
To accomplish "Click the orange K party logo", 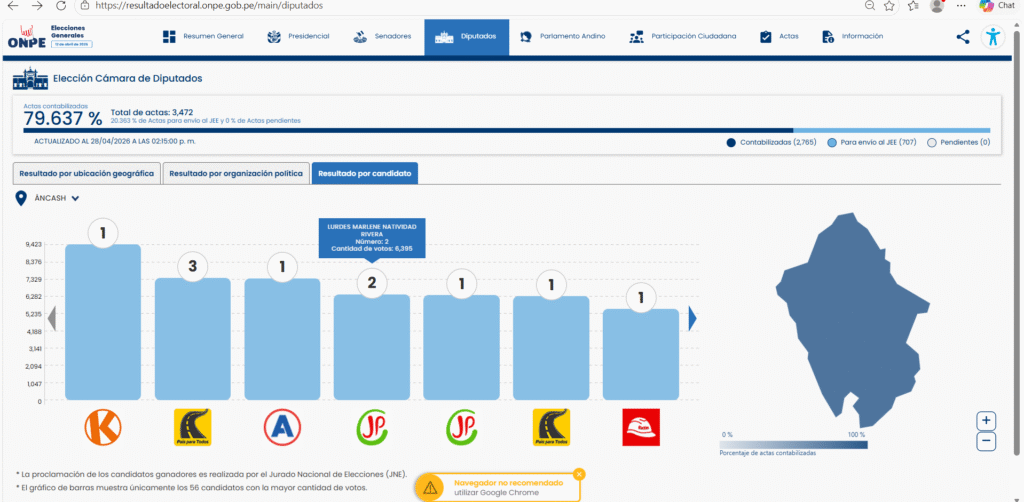I will pyautogui.click(x=102, y=427).
